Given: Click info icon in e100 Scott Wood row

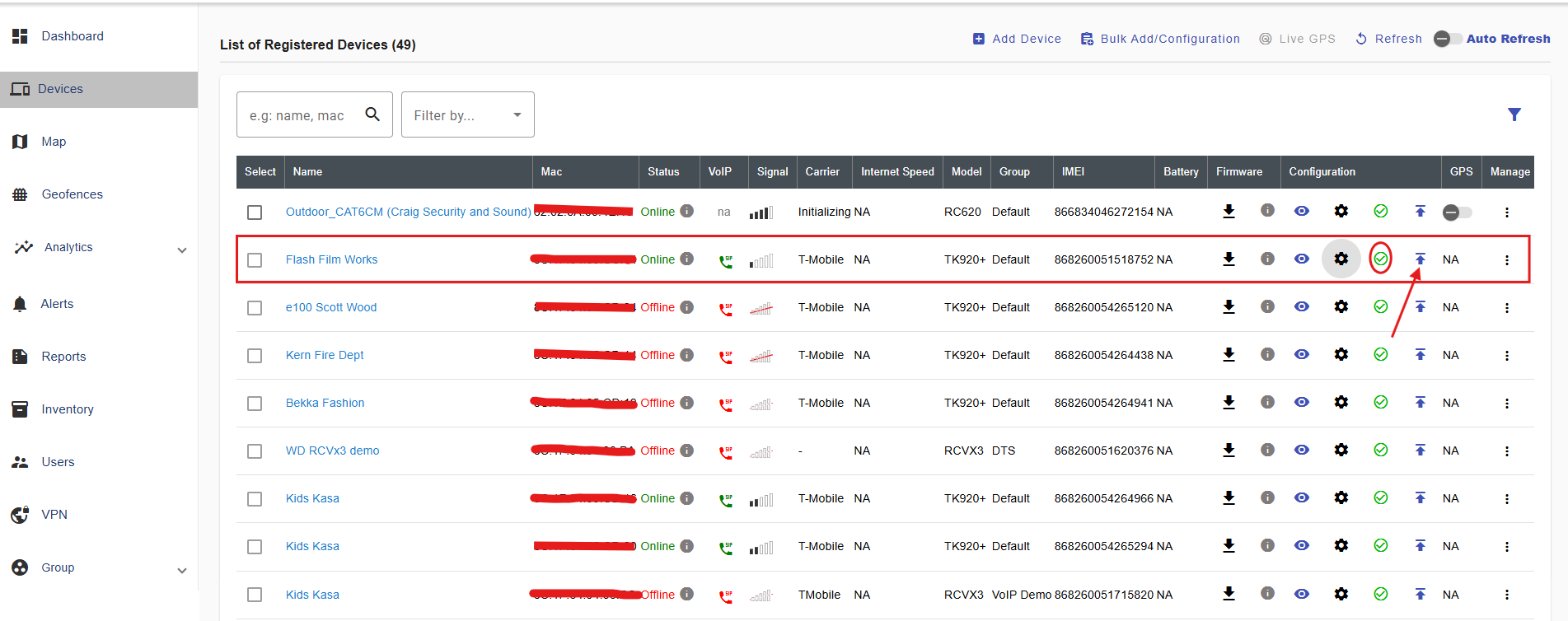Looking at the screenshot, I should click(1267, 306).
